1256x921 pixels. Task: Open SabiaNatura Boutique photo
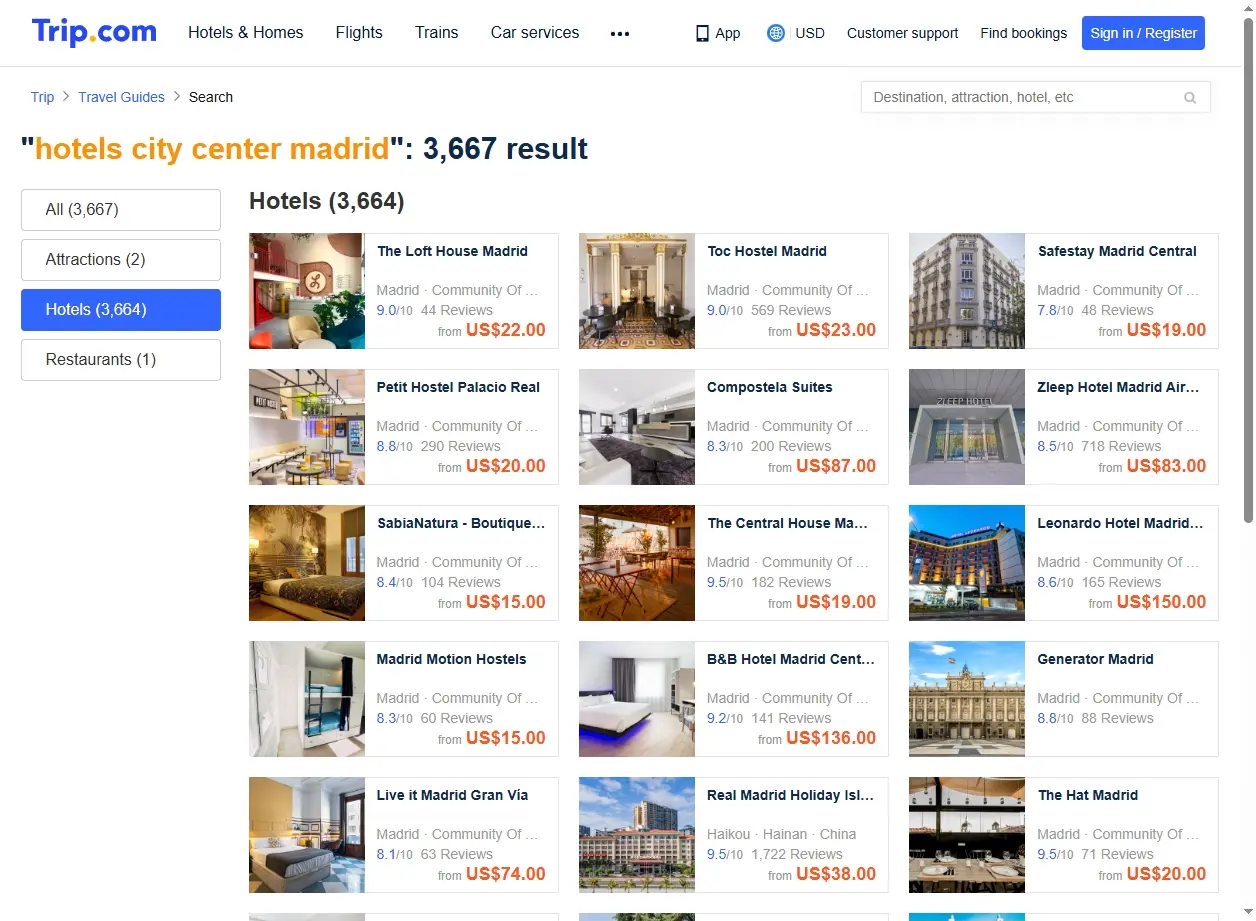pyautogui.click(x=307, y=563)
